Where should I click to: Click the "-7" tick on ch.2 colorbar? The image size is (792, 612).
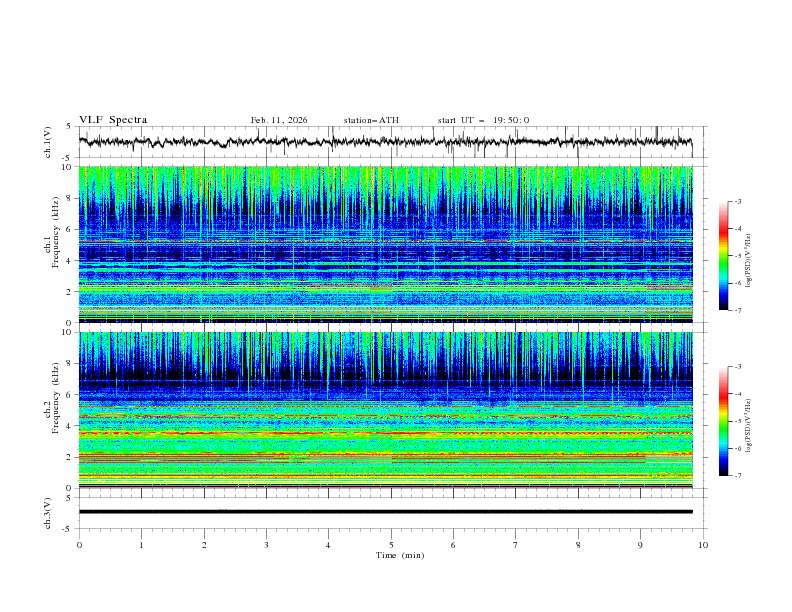(737, 476)
